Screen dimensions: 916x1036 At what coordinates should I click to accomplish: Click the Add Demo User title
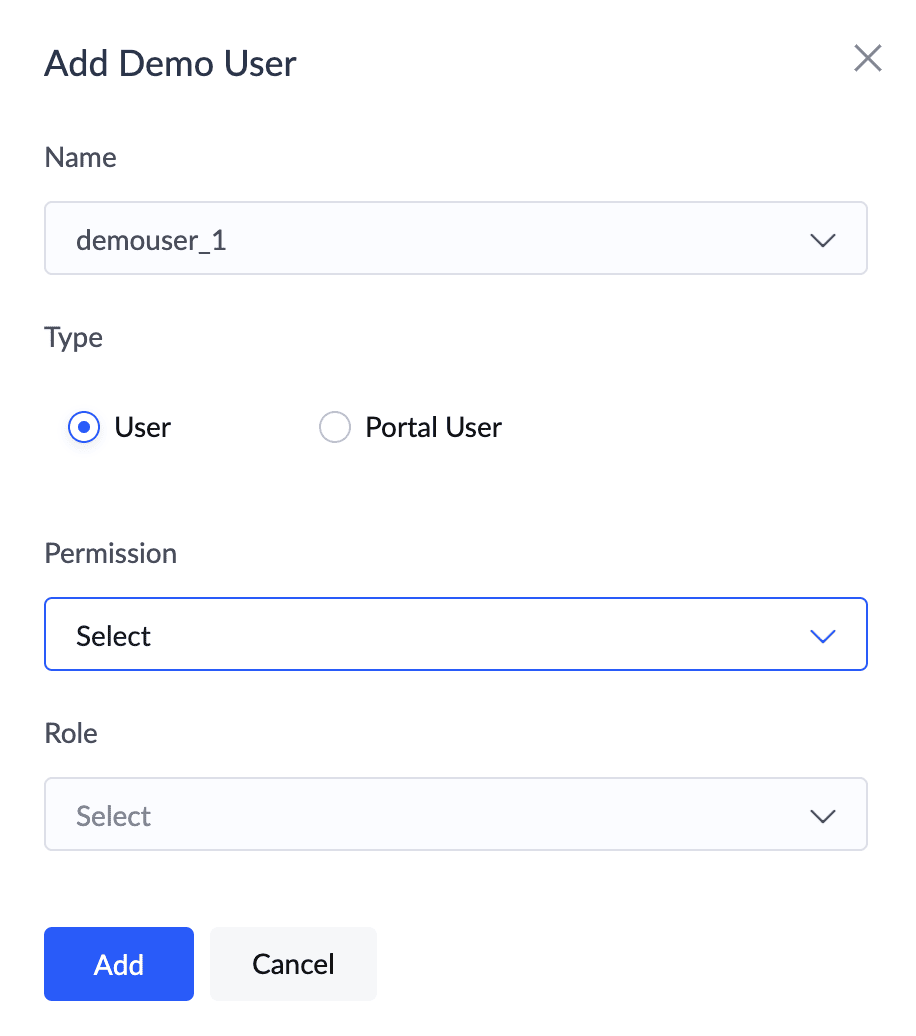click(171, 63)
